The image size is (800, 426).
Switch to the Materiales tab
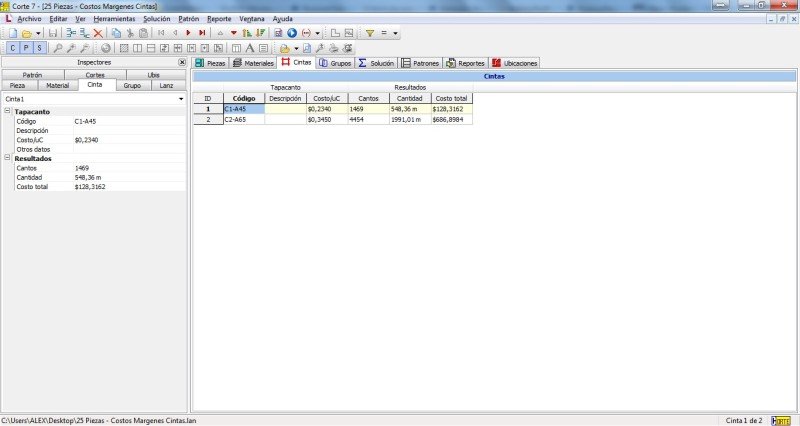point(254,62)
